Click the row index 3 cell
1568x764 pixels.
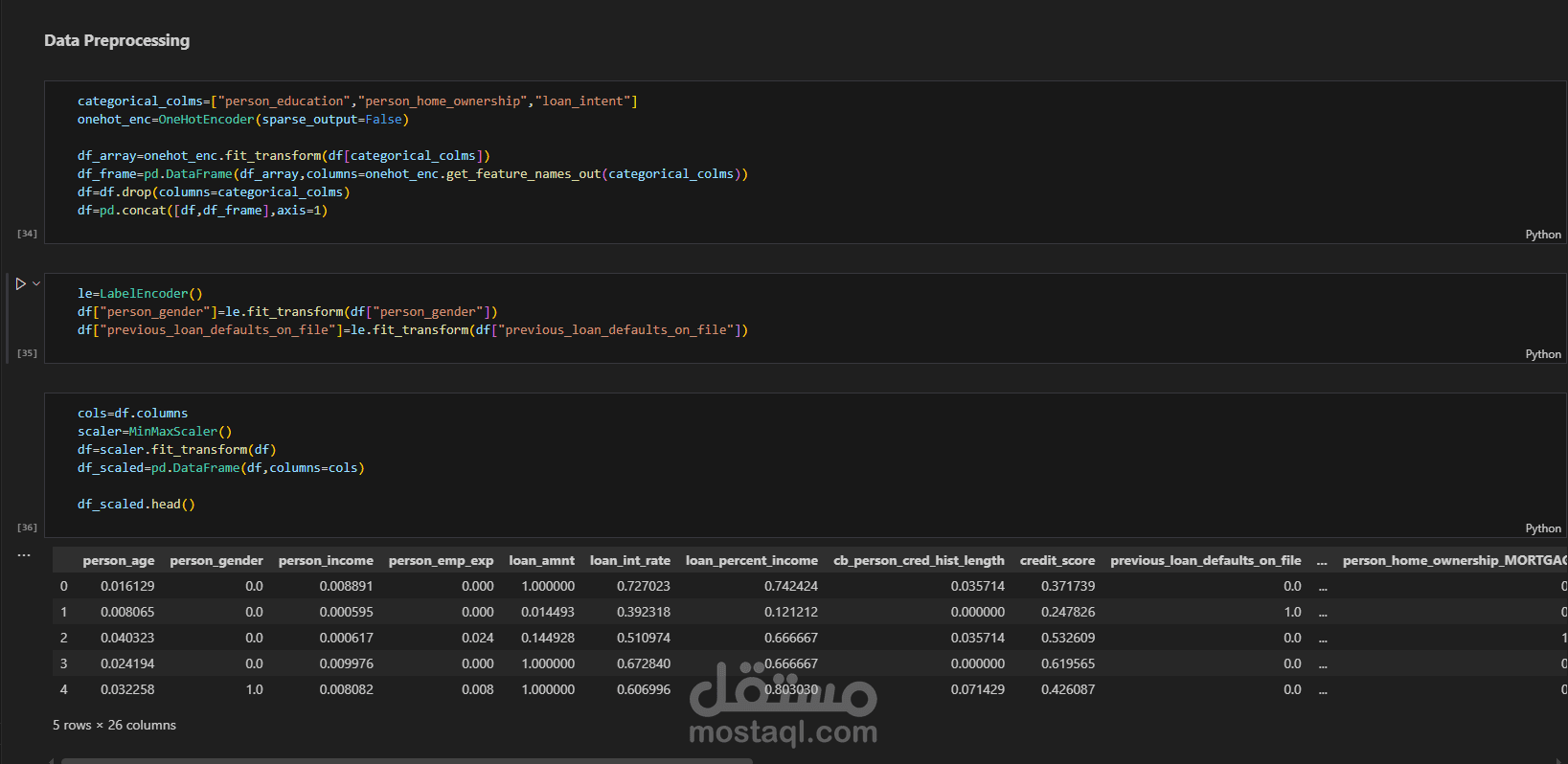(x=64, y=663)
